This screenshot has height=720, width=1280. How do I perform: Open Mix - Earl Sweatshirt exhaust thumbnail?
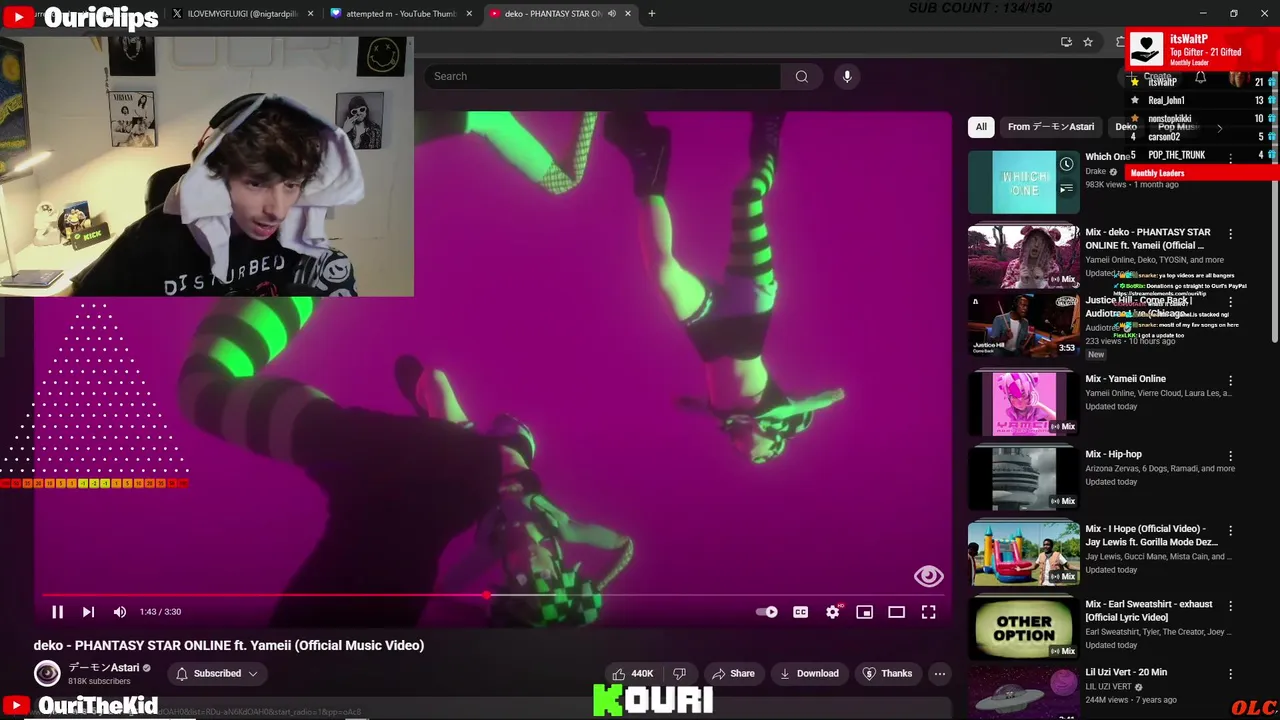(1024, 627)
